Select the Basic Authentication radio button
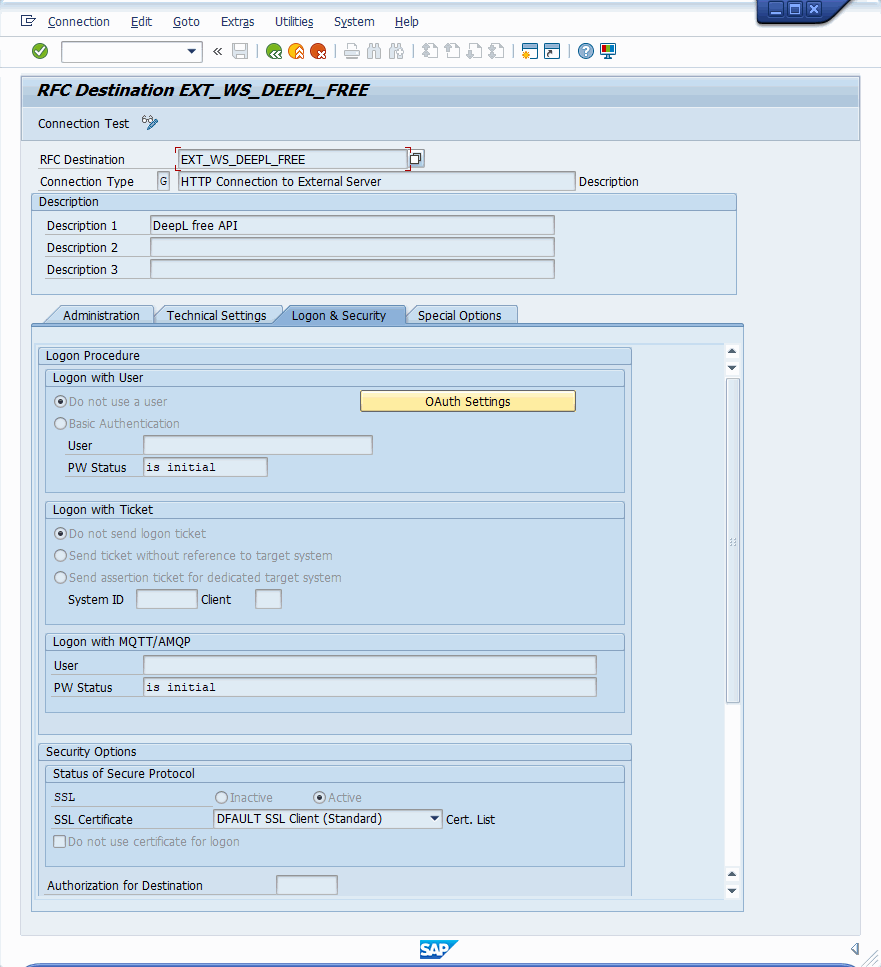The width and height of the screenshot is (881, 967). coord(60,424)
